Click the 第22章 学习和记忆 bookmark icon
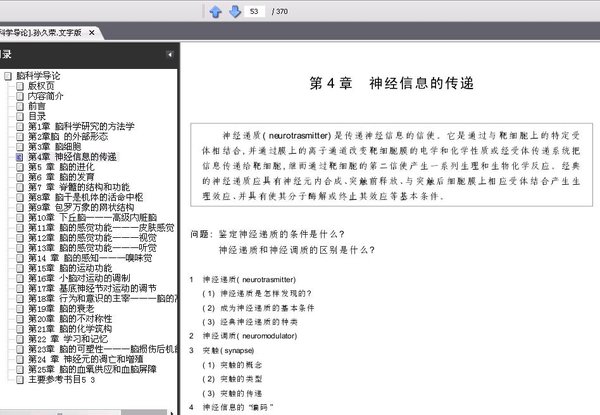Screen dimensions: 600x415 click(20, 339)
